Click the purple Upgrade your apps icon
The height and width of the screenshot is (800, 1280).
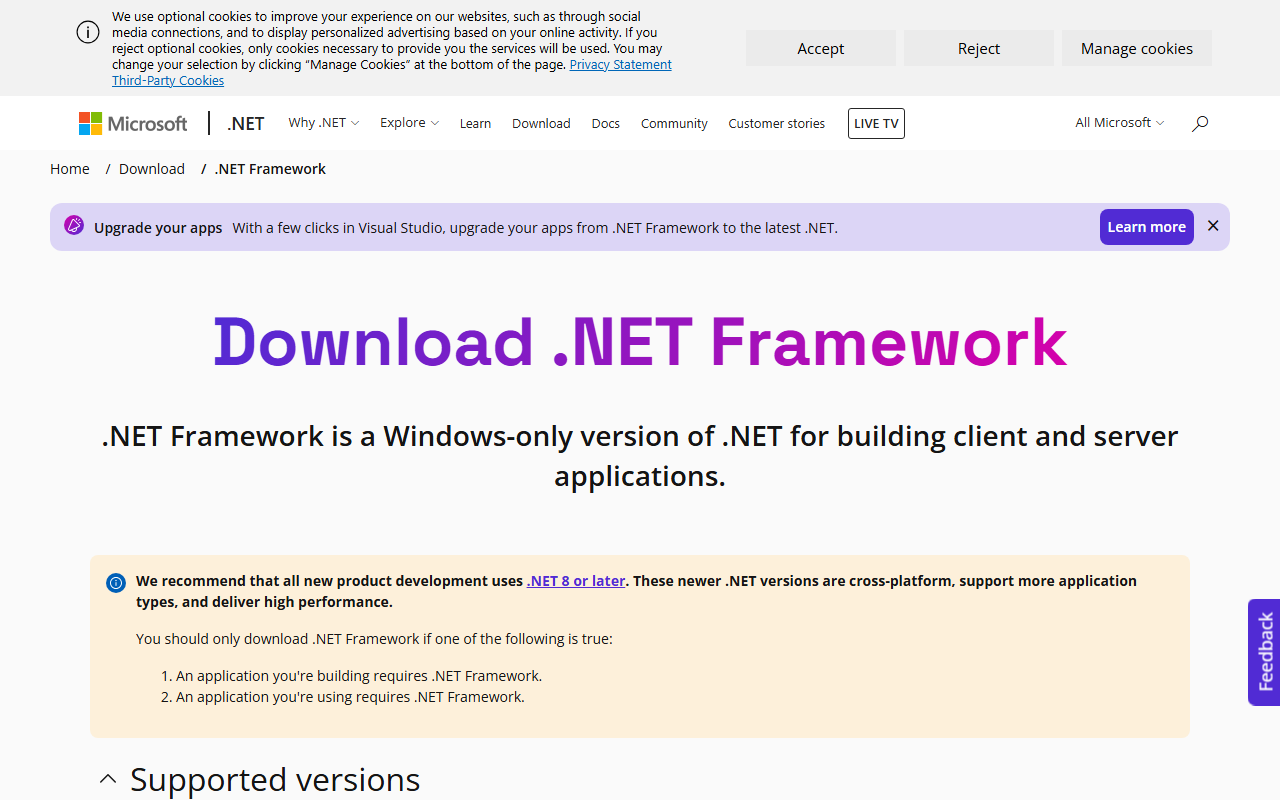(74, 226)
